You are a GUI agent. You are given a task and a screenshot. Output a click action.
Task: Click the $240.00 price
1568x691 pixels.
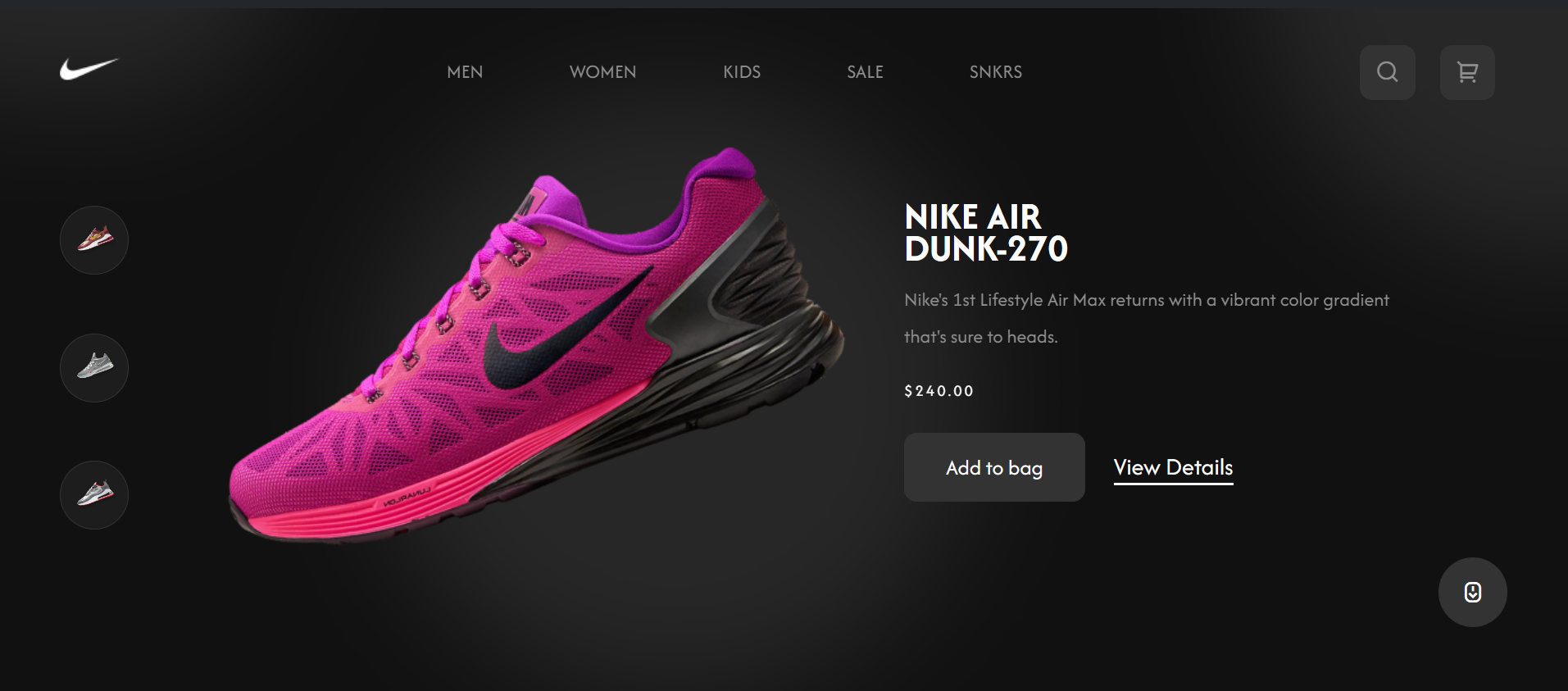pos(939,391)
